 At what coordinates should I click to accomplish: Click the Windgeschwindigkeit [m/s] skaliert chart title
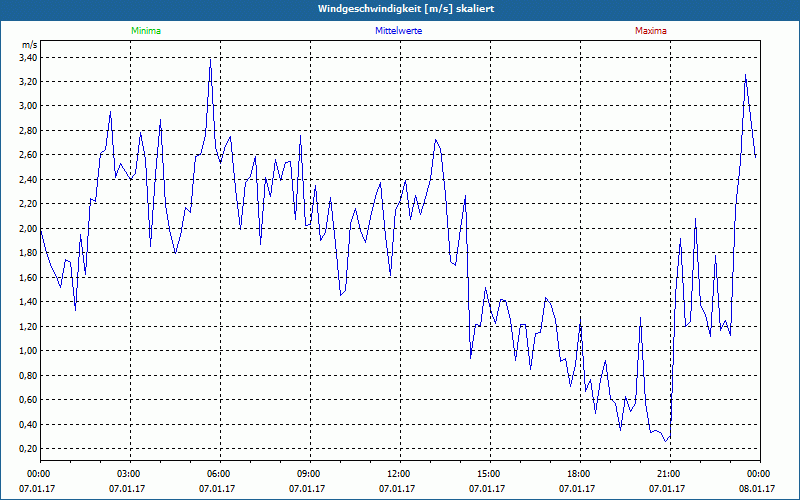pos(406,9)
